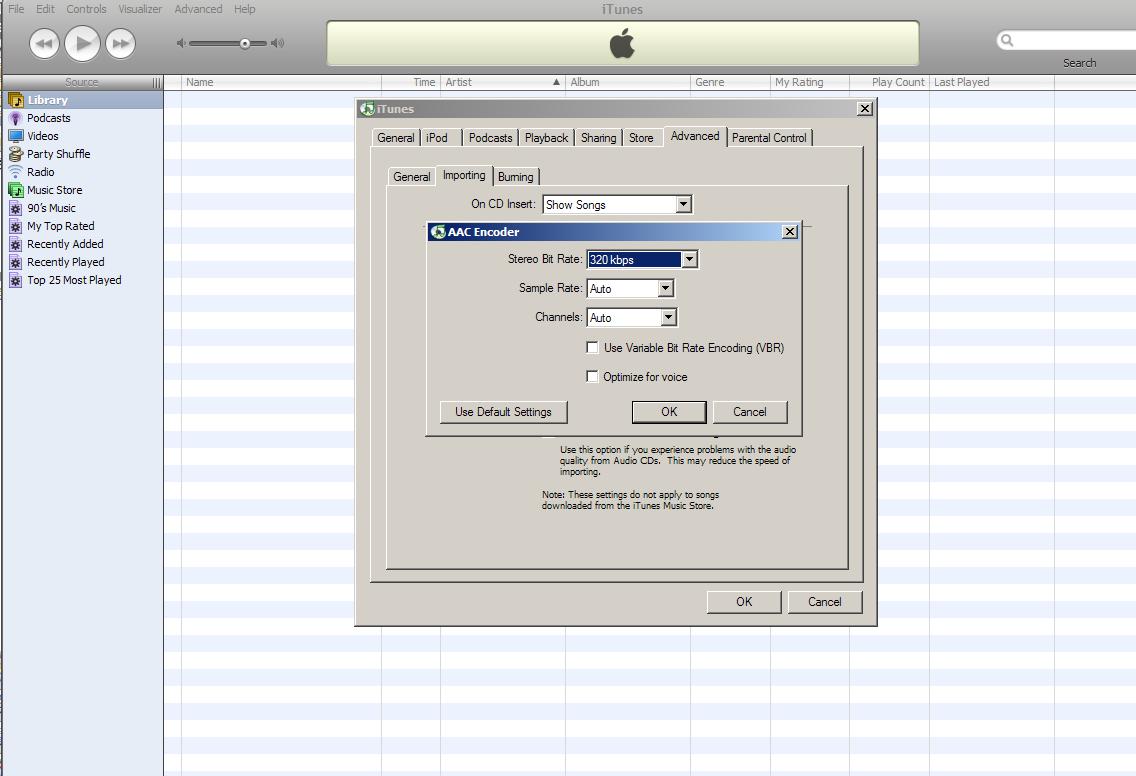Select Library icon in Source list
This screenshot has width=1136, height=776.
click(16, 100)
